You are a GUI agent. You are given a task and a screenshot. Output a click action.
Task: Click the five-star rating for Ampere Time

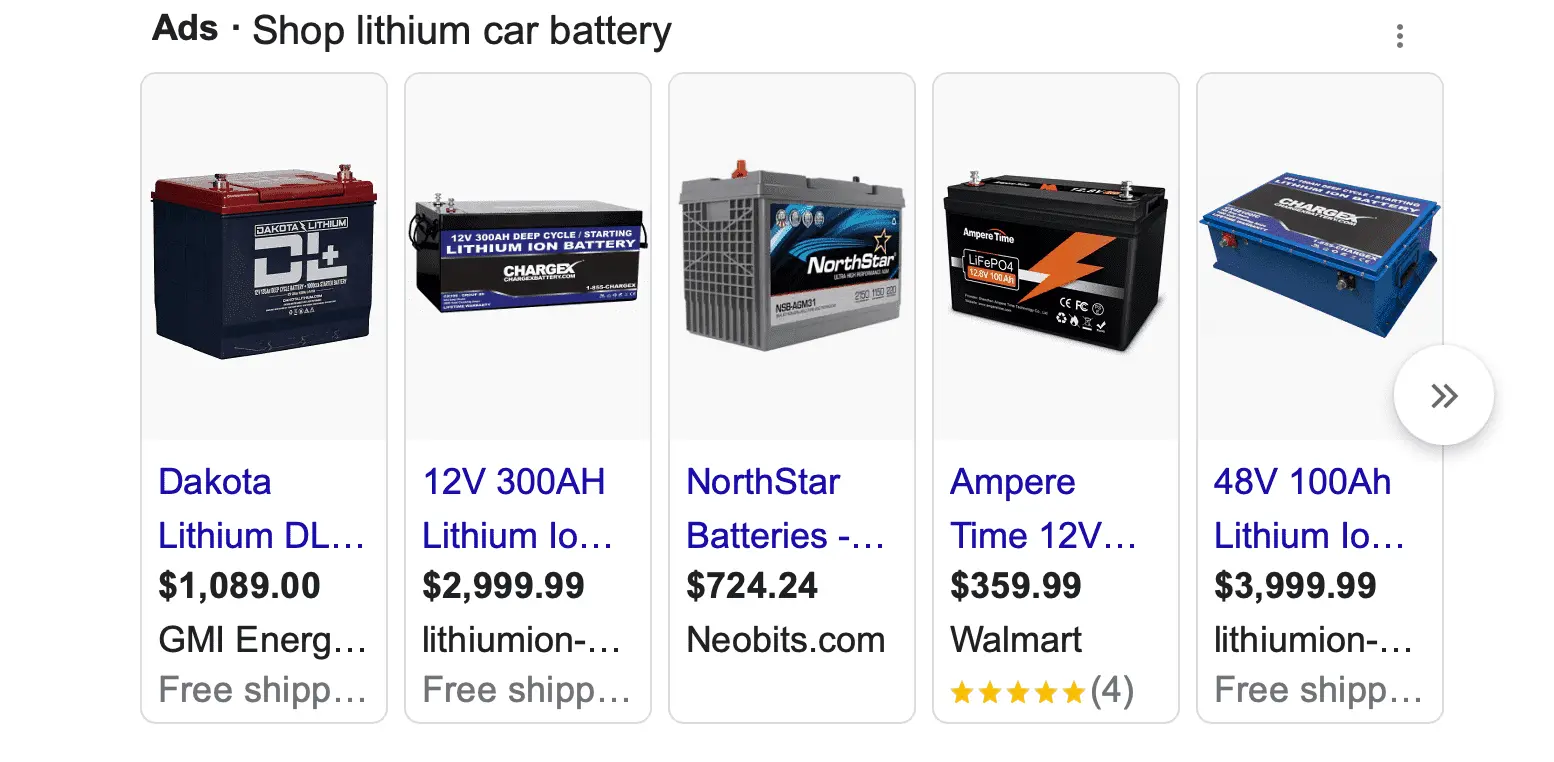coord(1018,691)
